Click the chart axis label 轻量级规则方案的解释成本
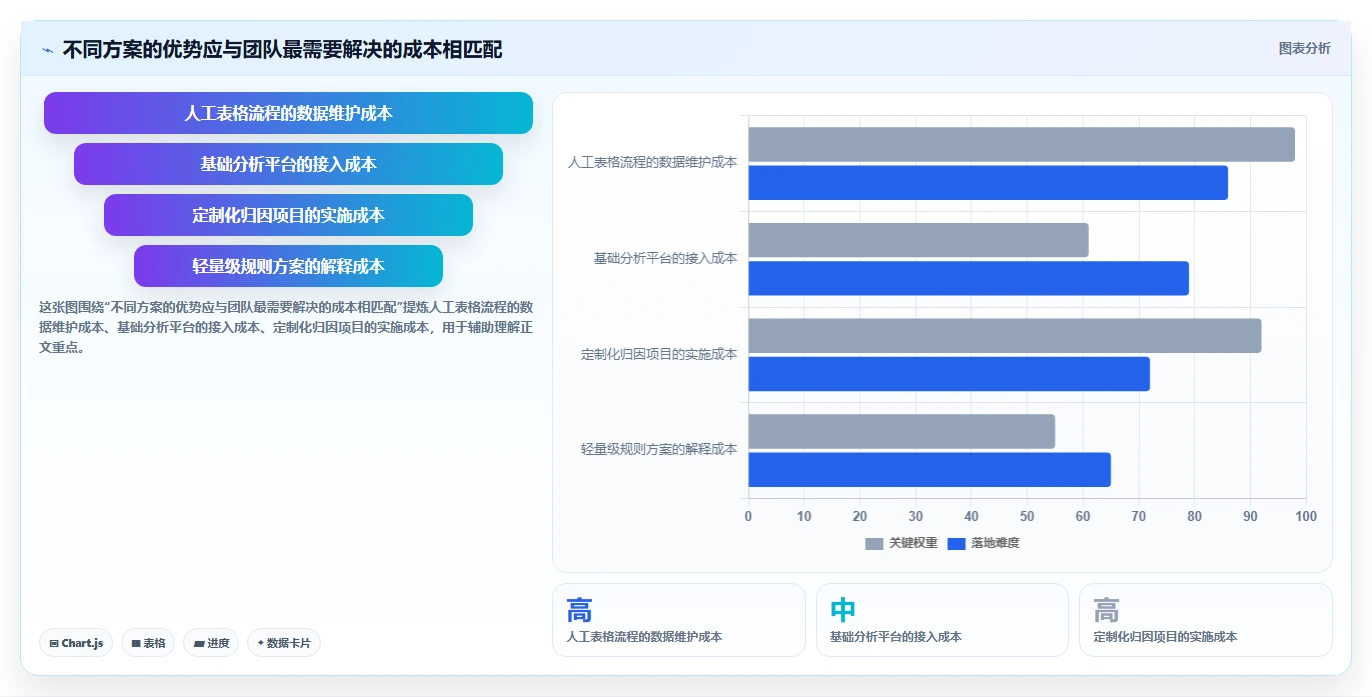 tap(659, 449)
